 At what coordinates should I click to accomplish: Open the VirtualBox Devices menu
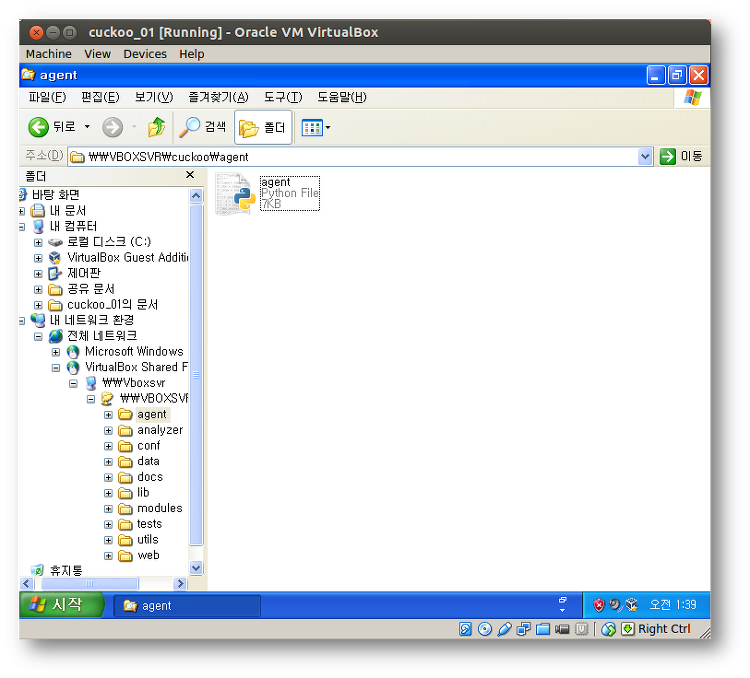[x=145, y=54]
